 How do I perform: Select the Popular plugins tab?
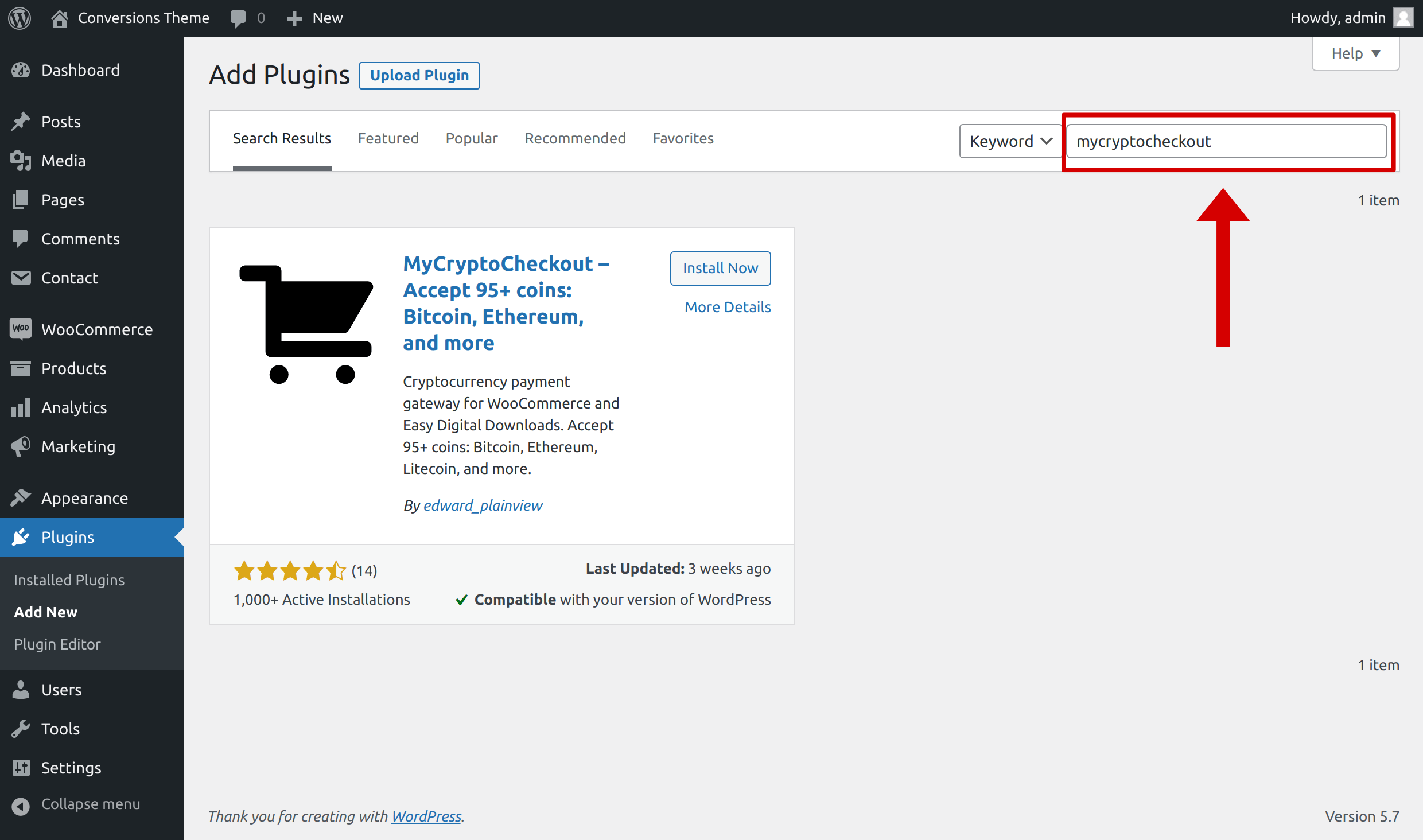pyautogui.click(x=471, y=138)
